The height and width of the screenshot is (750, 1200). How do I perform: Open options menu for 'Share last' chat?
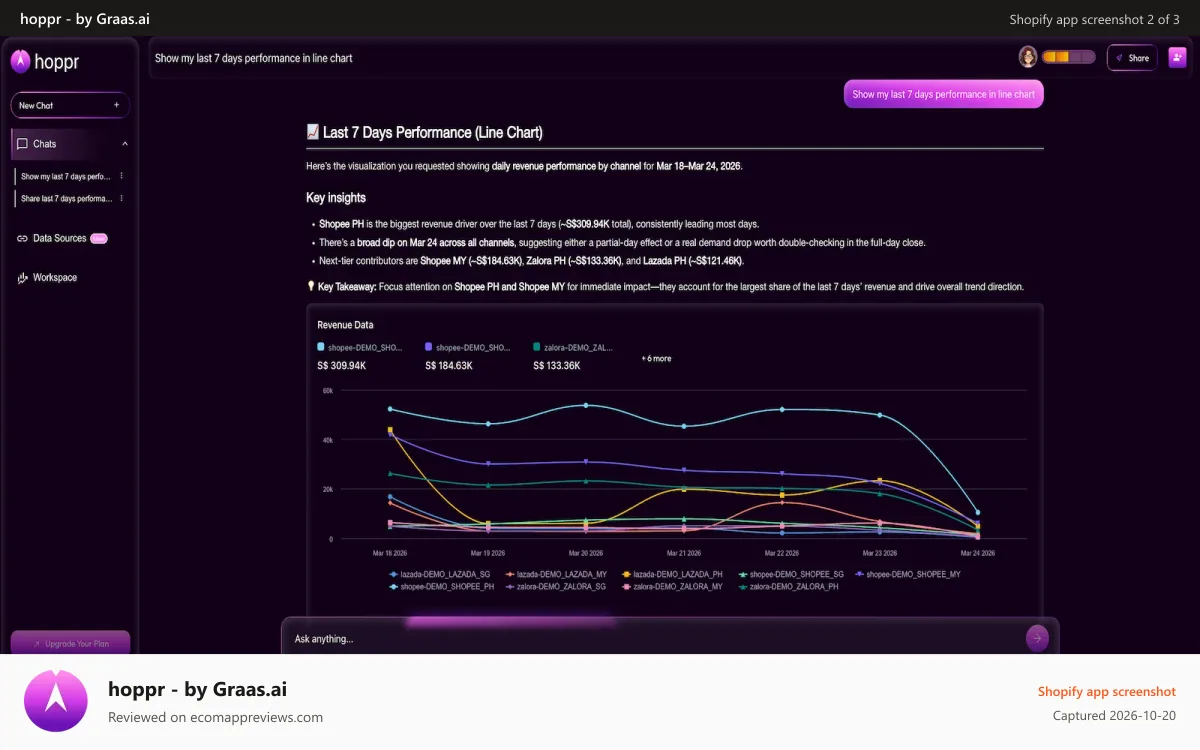coord(122,198)
